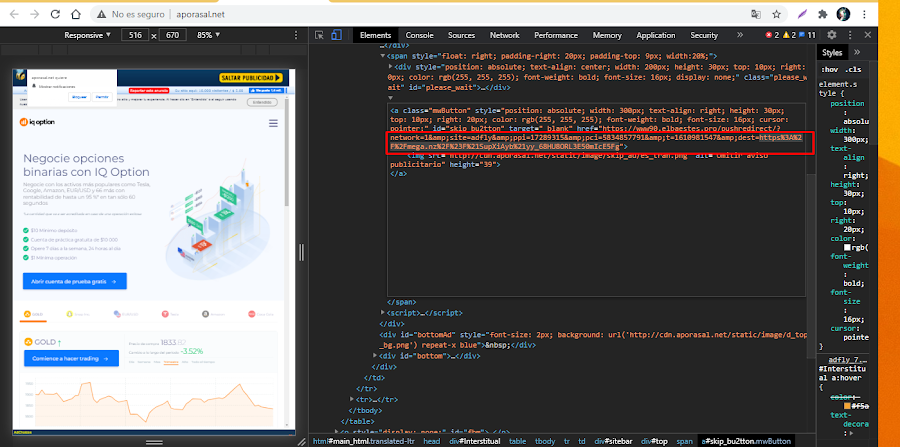Viewport: 900px width, 447px height.
Task: Switch to the Console tab
Action: pos(420,35)
